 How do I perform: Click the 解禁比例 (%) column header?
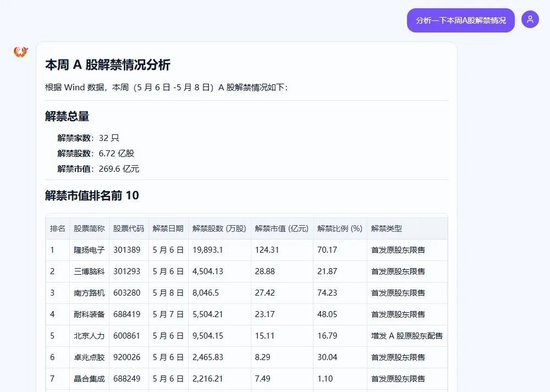coord(340,229)
